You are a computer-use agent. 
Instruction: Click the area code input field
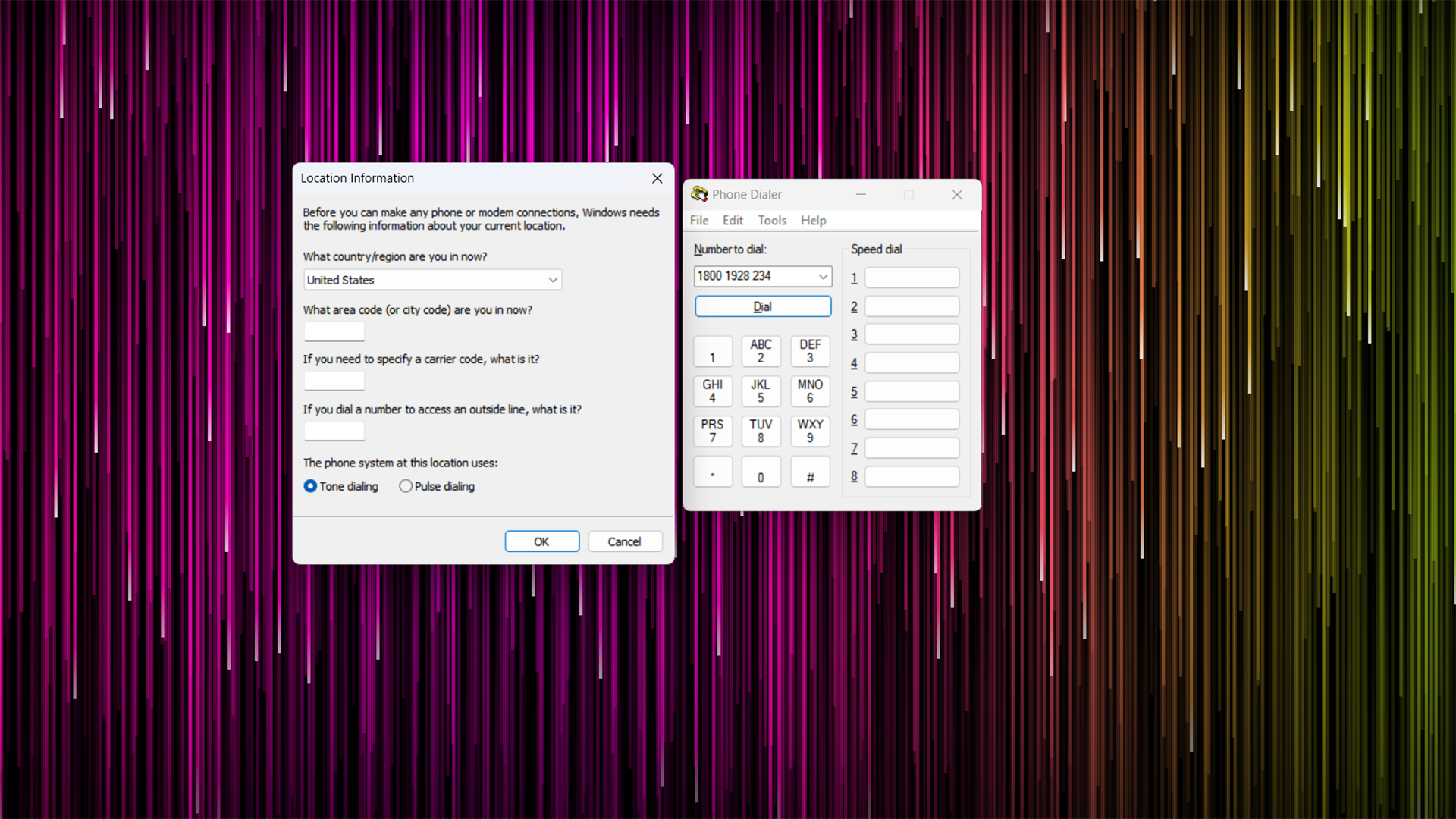point(334,331)
